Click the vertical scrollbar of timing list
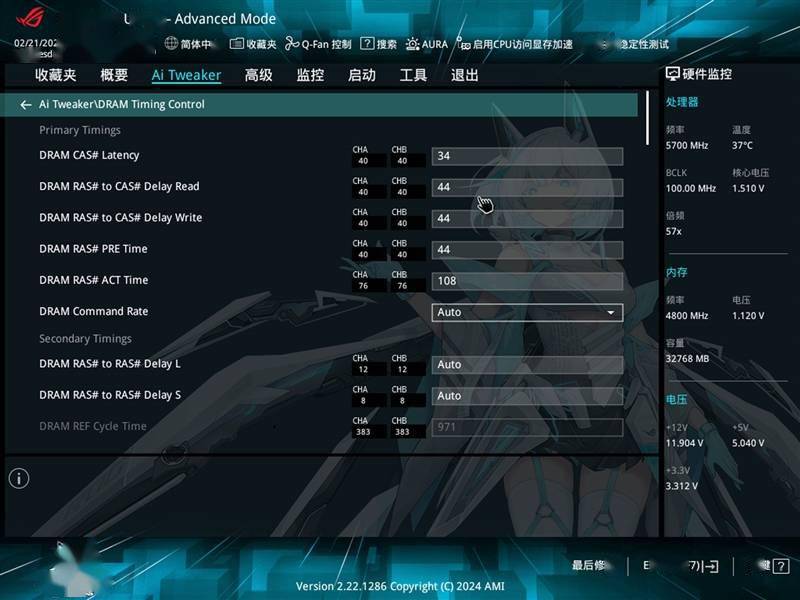The width and height of the screenshot is (800, 600). pos(647,118)
